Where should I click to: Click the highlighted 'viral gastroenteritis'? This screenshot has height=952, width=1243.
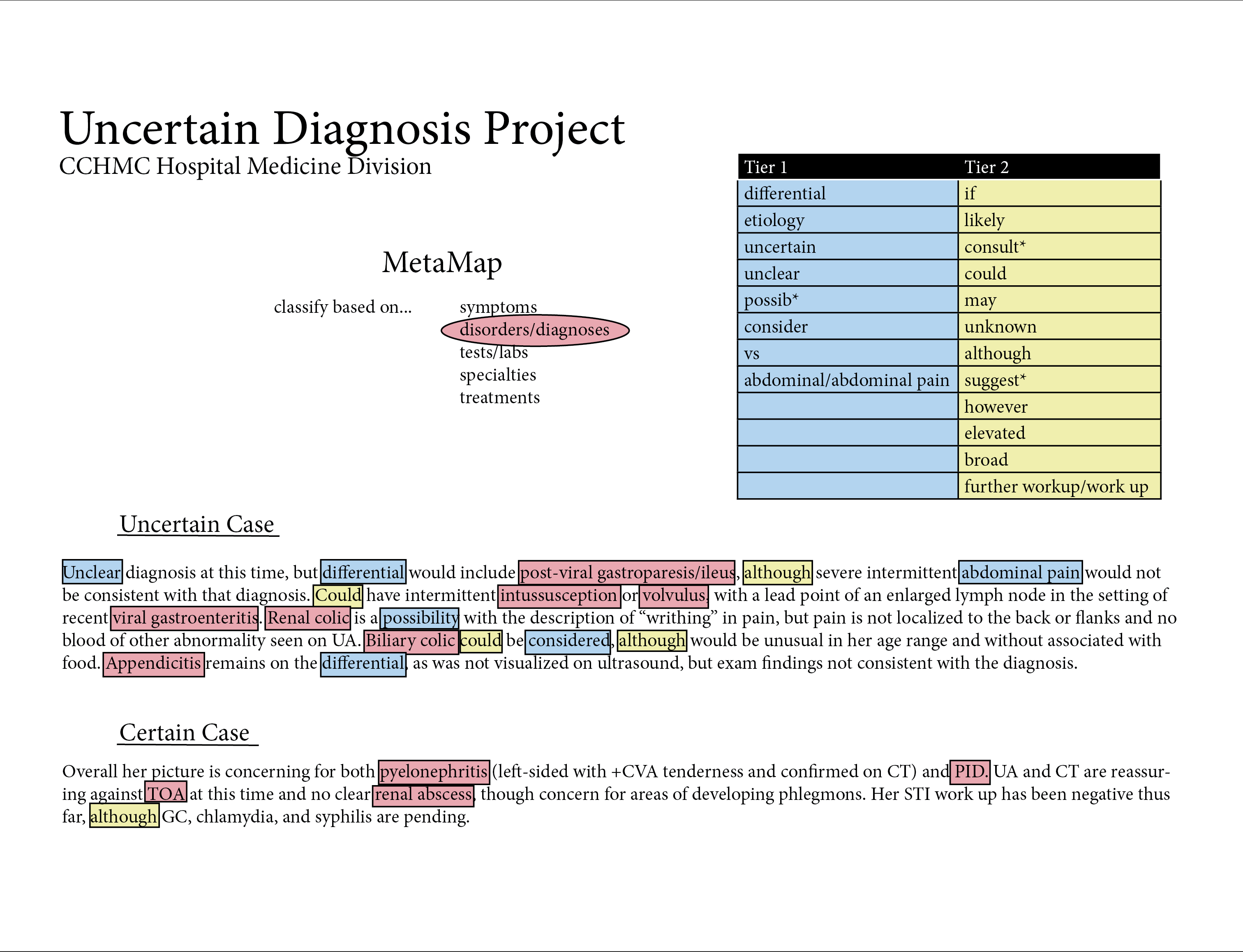185,618
